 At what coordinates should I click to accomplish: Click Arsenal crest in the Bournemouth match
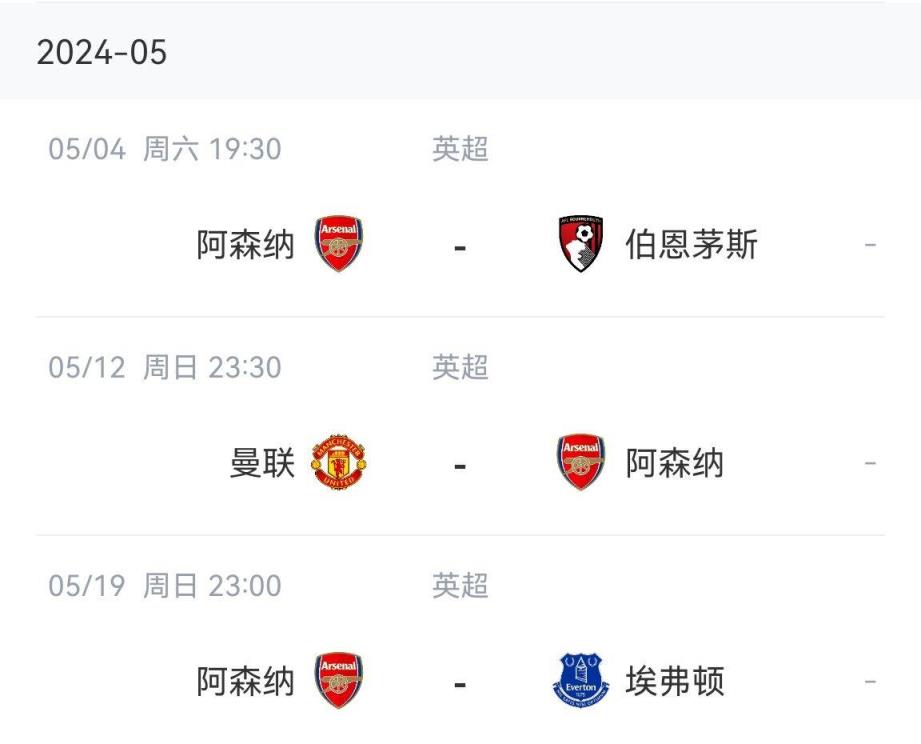tap(339, 244)
